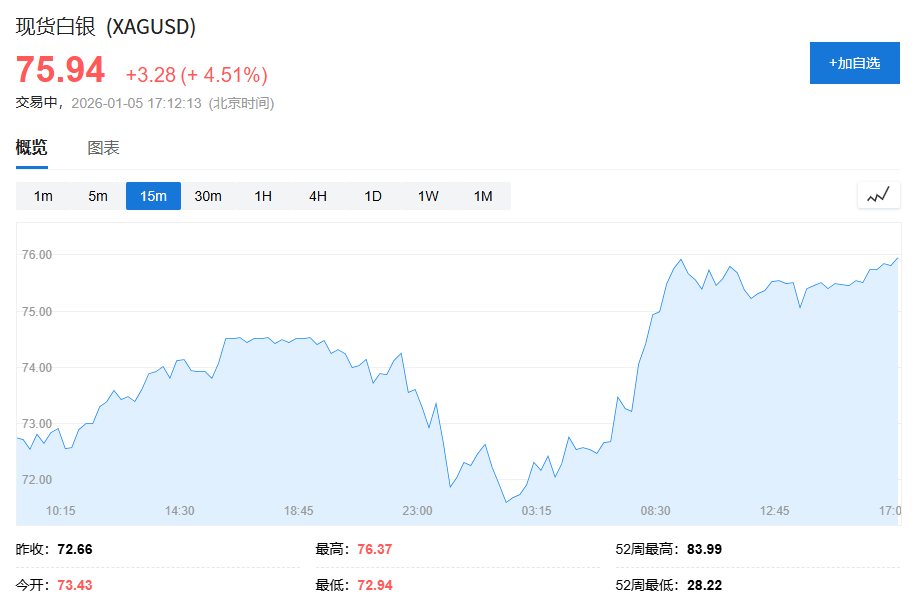This screenshot has height=600, width=918.
Task: Add XAGUSD to watchlist with +加自选
Action: pos(854,63)
